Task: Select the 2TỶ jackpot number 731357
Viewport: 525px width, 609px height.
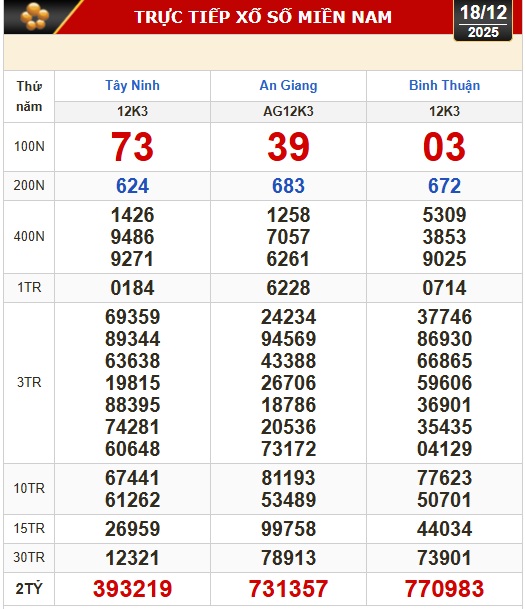Action: coord(289,589)
